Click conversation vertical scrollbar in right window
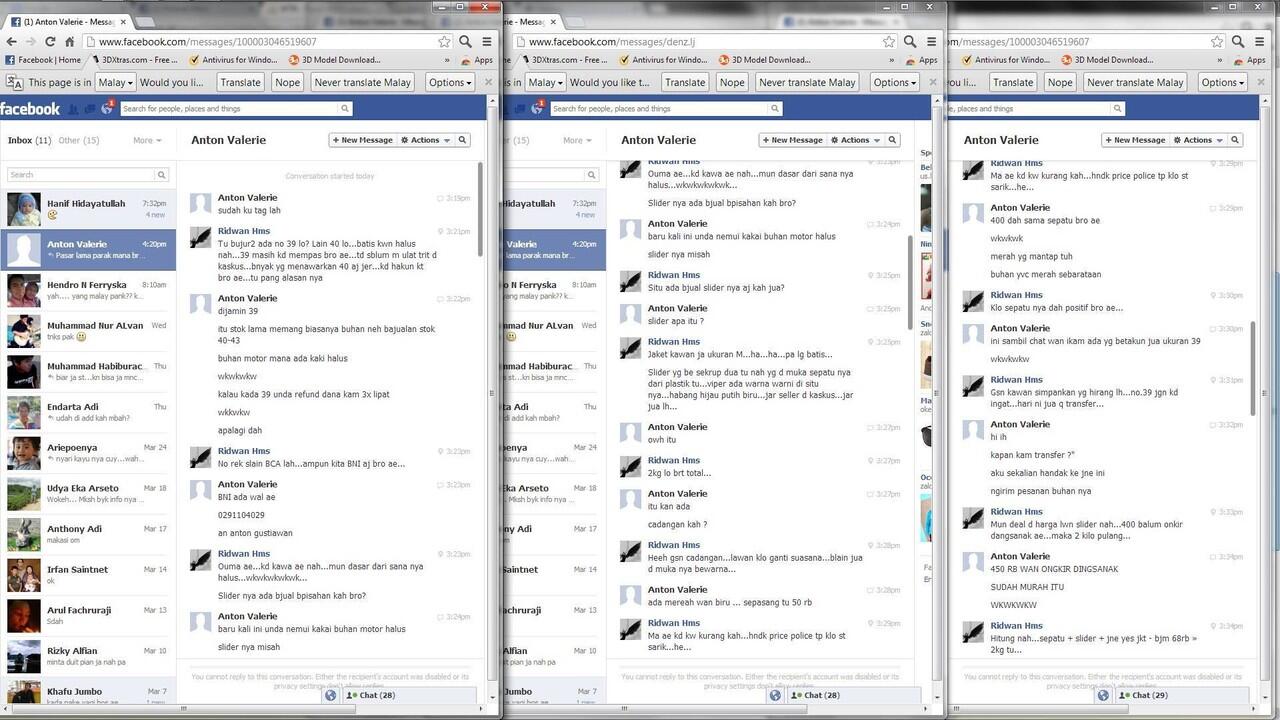This screenshot has width=1280, height=720. [x=1252, y=370]
